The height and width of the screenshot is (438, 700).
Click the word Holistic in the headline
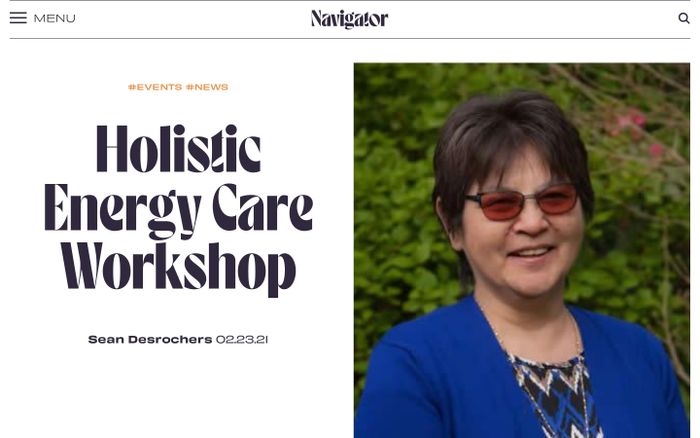tap(178, 150)
